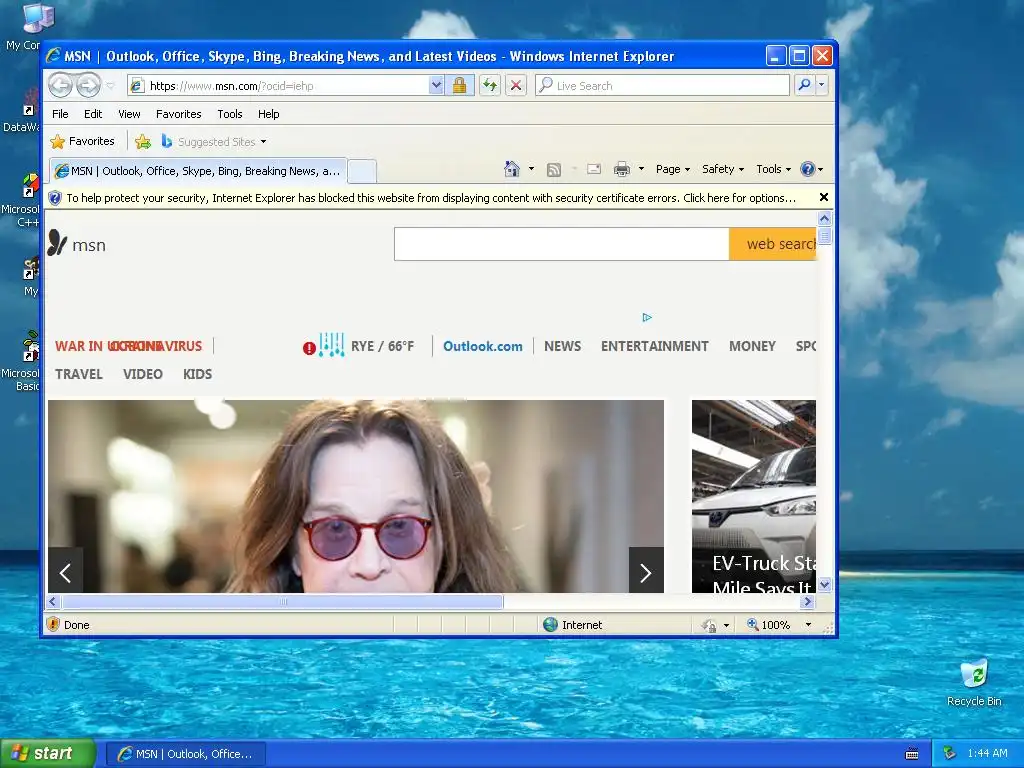Open the View menu
The image size is (1024, 768).
click(129, 114)
